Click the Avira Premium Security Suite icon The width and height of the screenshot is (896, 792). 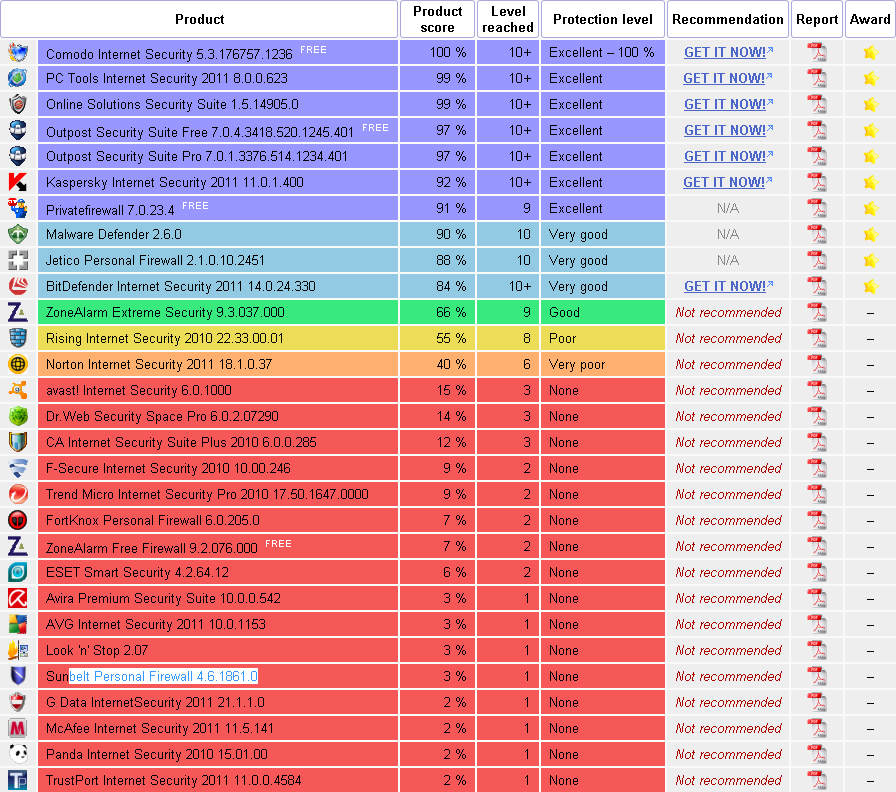pos(18,598)
